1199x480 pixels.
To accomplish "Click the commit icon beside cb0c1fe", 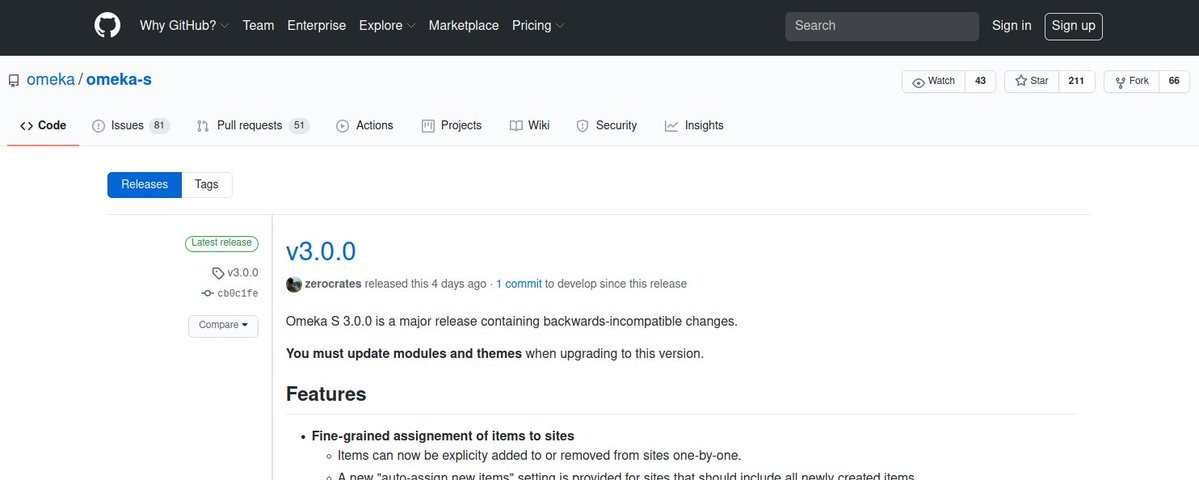I will tap(207, 294).
